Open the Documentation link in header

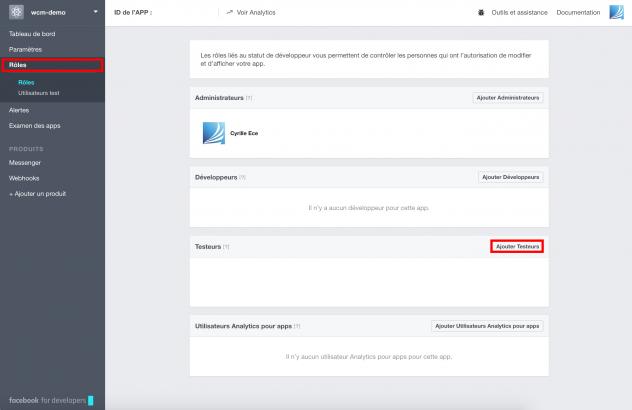pyautogui.click(x=578, y=12)
